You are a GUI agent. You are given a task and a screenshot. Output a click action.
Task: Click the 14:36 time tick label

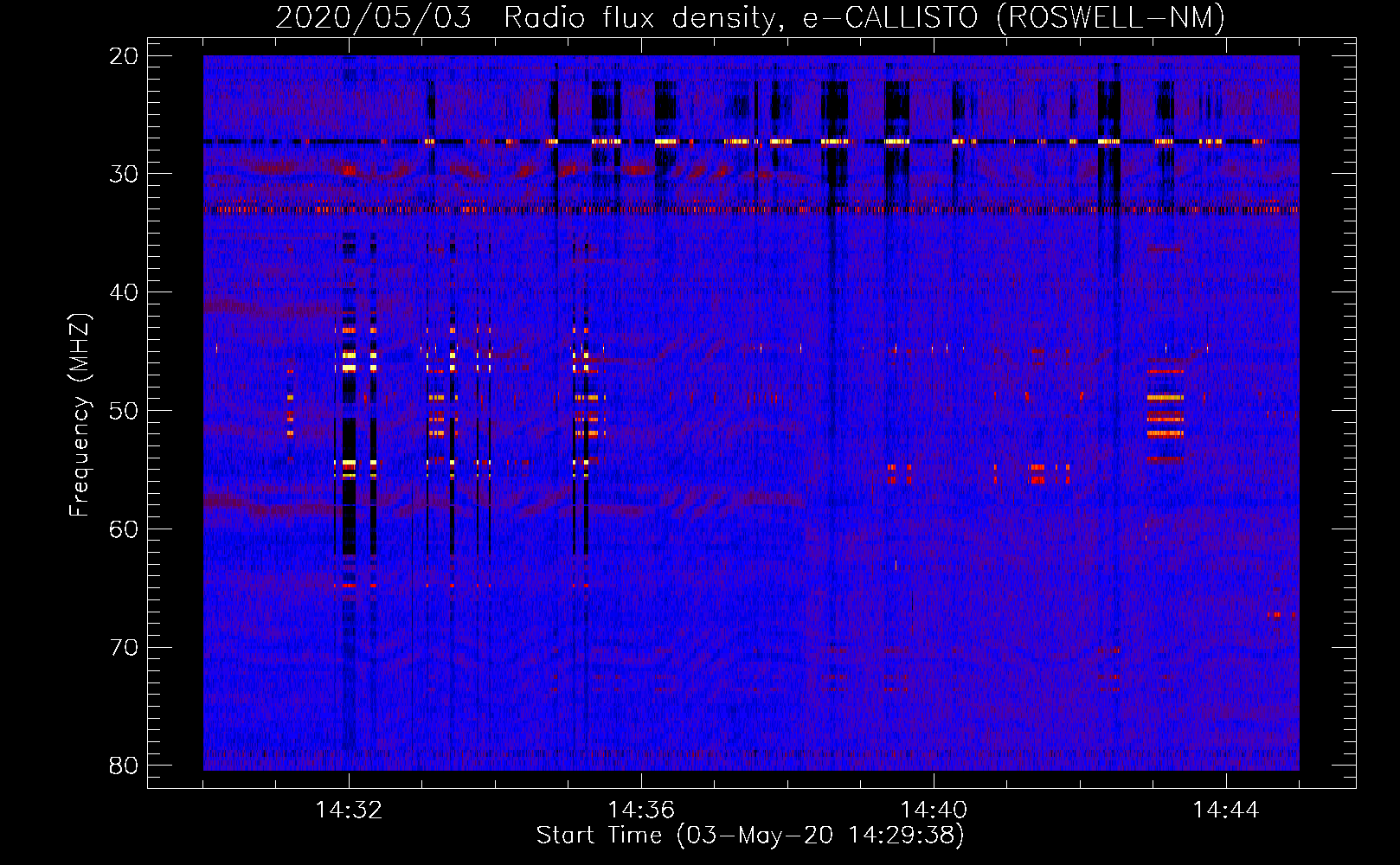(641, 811)
